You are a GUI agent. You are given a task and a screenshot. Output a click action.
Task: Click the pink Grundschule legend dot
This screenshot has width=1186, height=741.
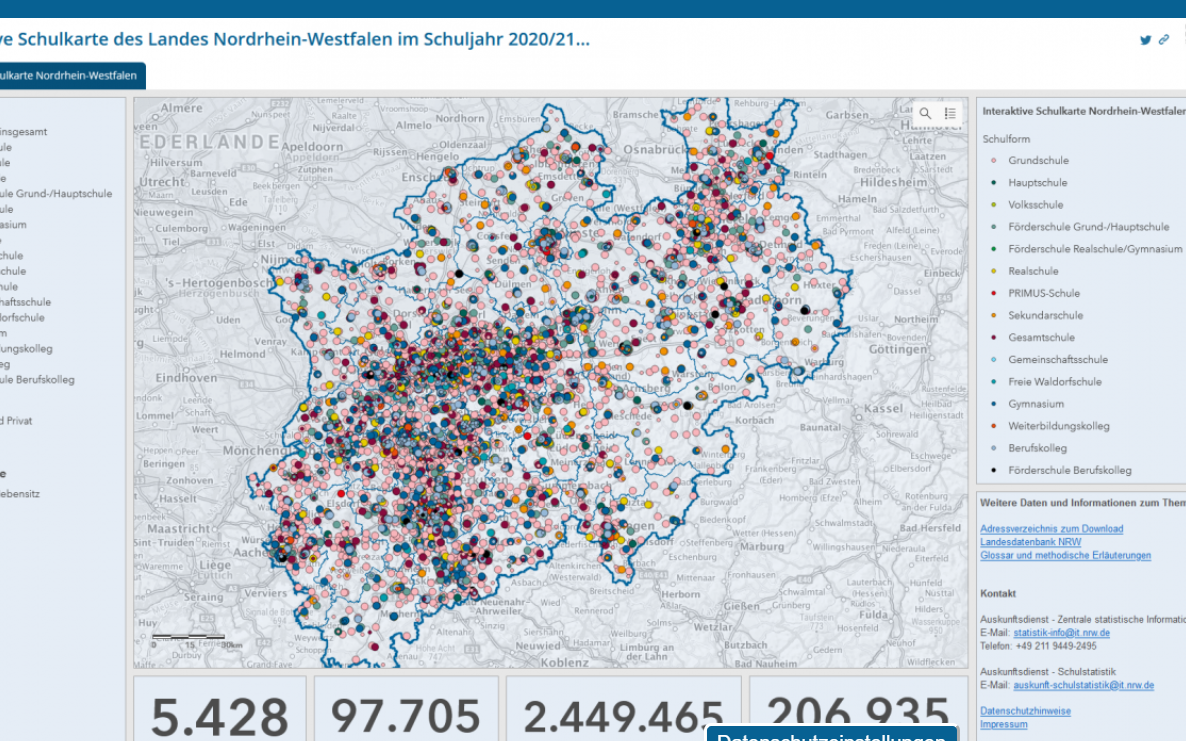[x=992, y=161]
